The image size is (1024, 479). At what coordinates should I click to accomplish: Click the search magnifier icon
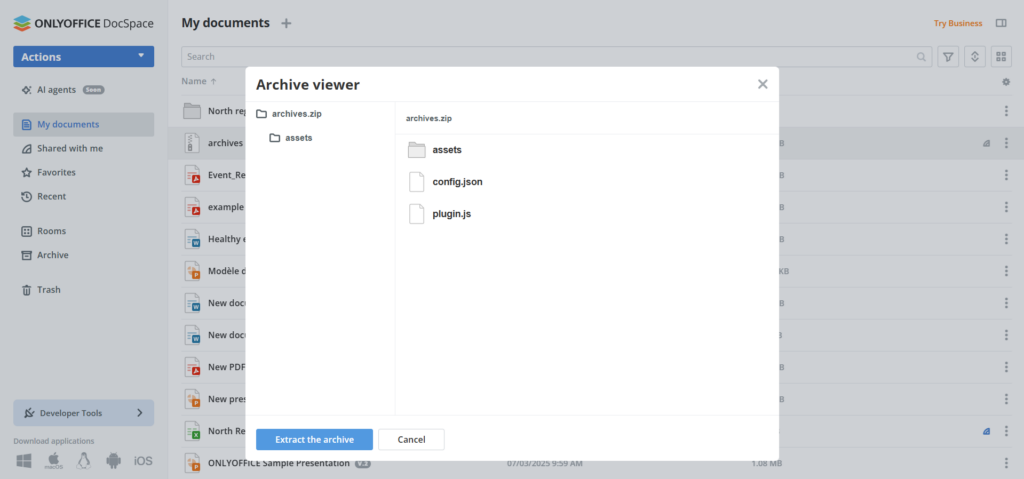921,57
